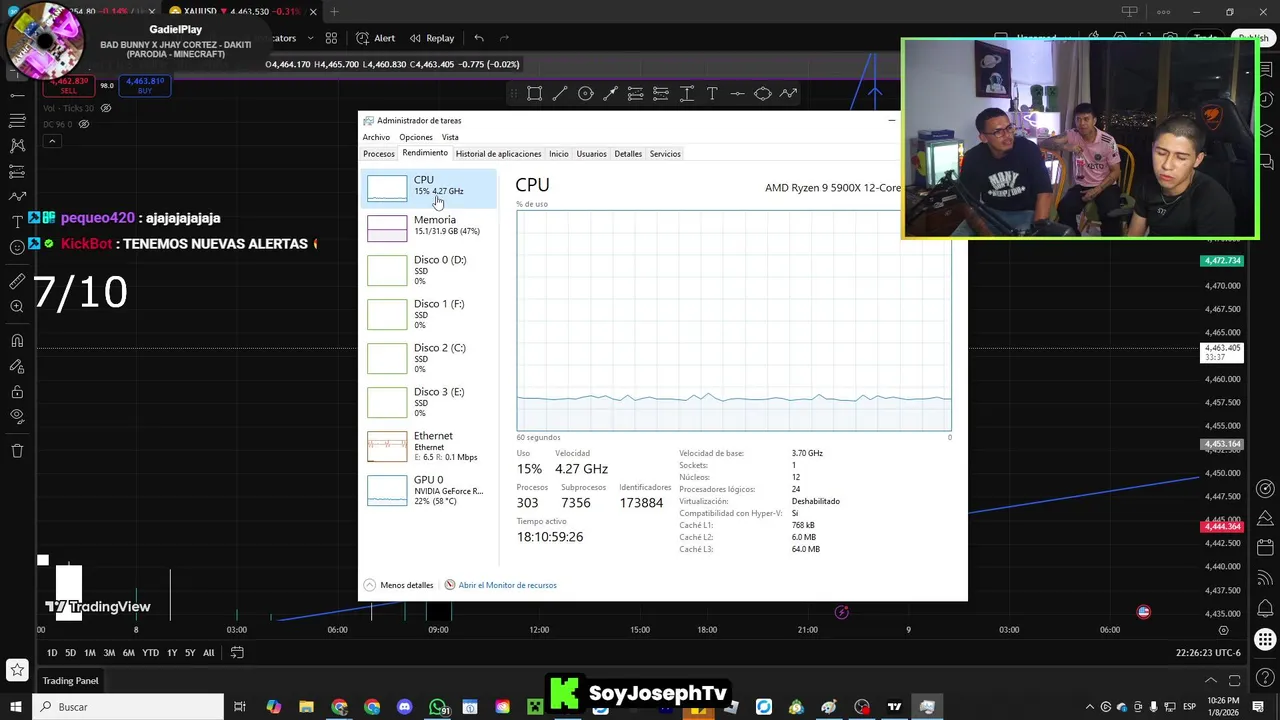
Task: Select Disco 0 (D:) in the sidebar
Action: pyautogui.click(x=428, y=270)
